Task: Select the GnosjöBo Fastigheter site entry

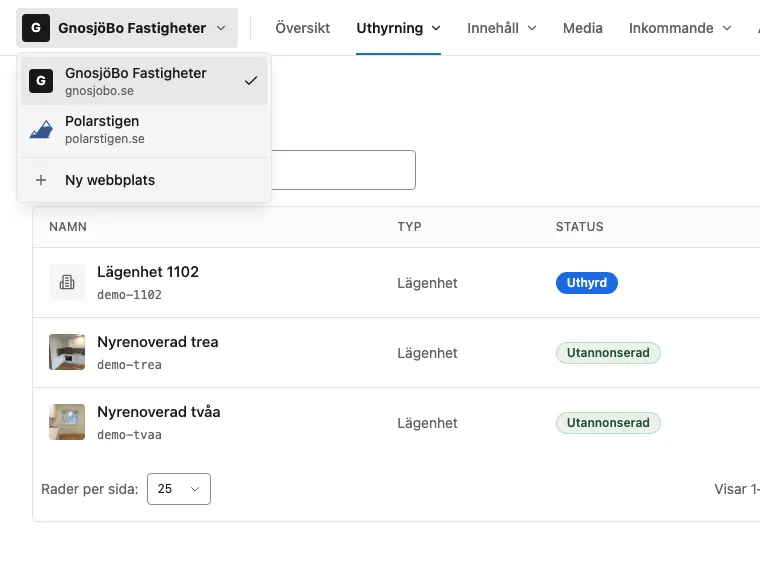Action: tap(144, 81)
